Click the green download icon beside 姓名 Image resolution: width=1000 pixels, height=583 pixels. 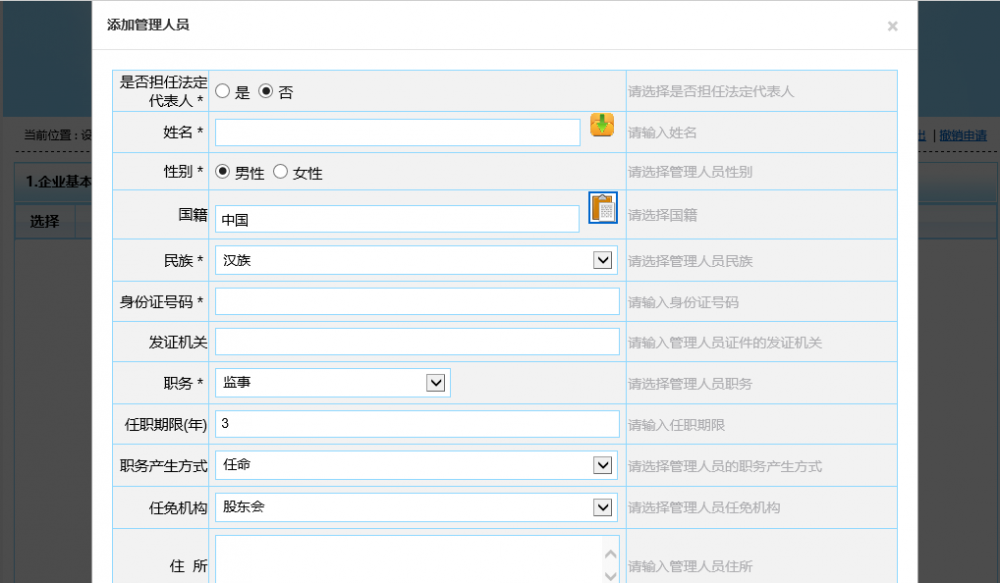[602, 126]
